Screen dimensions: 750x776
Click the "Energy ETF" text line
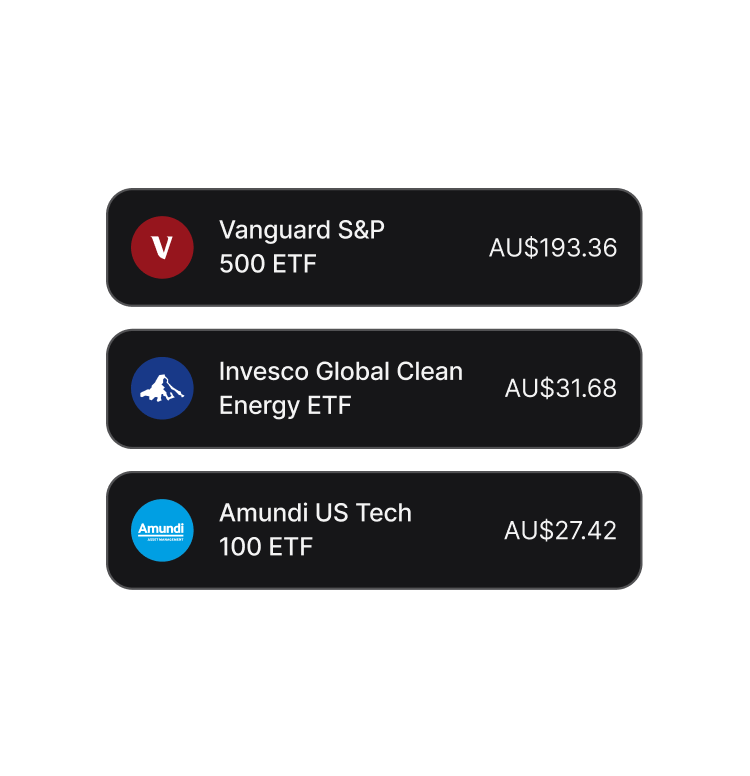tap(285, 405)
